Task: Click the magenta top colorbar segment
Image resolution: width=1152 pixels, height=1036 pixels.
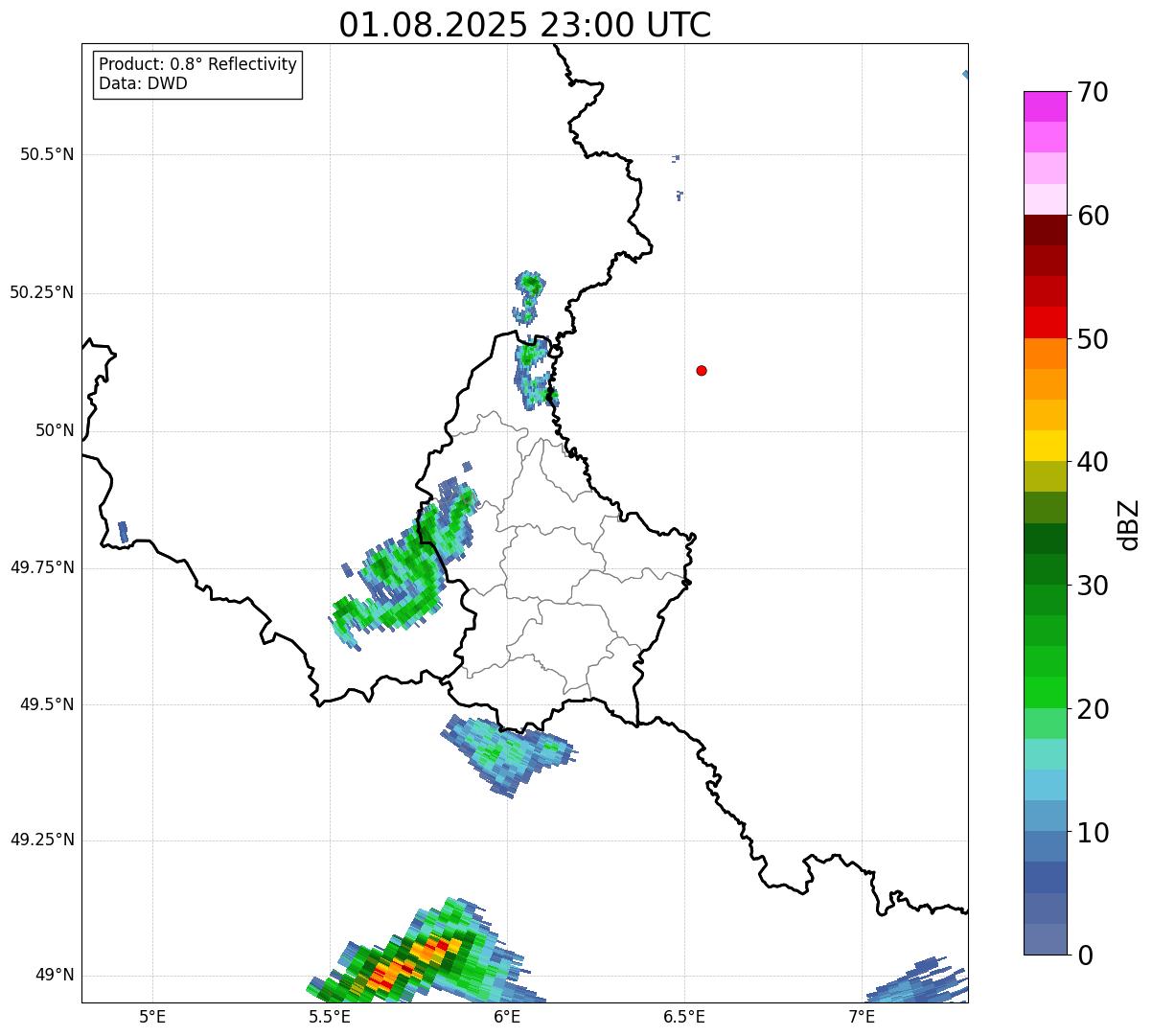Action: (1045, 106)
